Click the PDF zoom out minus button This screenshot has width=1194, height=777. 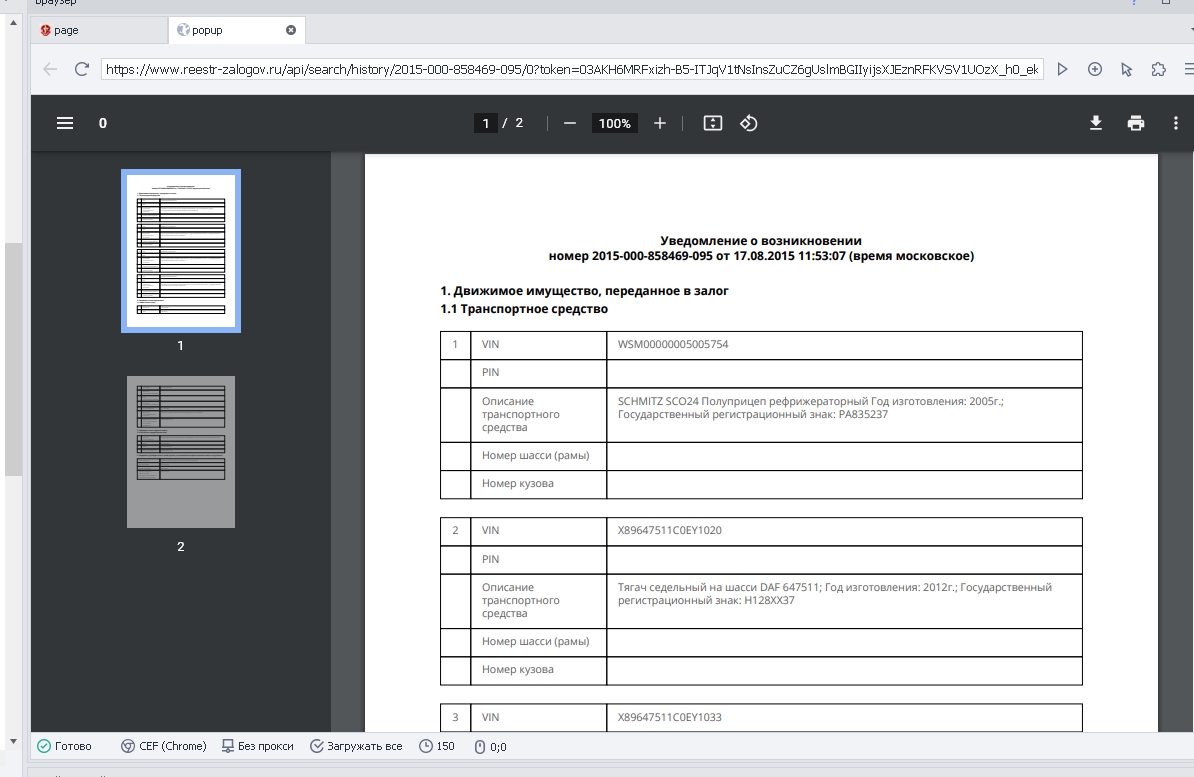[x=570, y=123]
